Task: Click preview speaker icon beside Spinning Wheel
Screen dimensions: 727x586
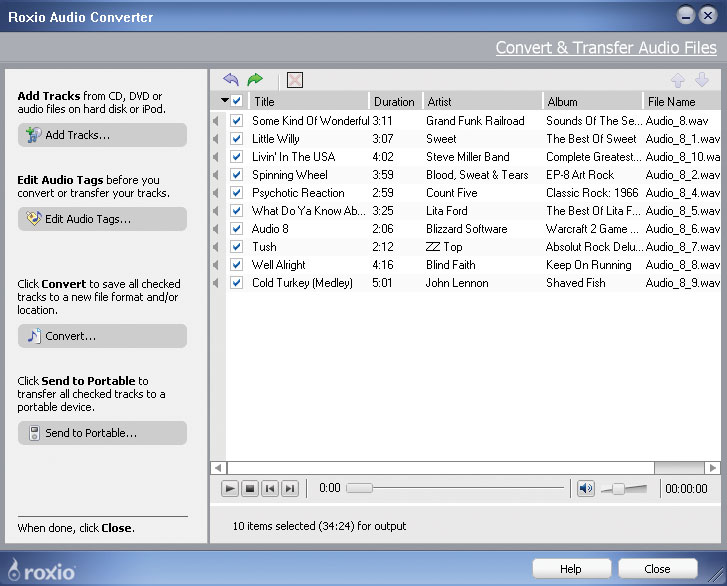Action: 216,175
